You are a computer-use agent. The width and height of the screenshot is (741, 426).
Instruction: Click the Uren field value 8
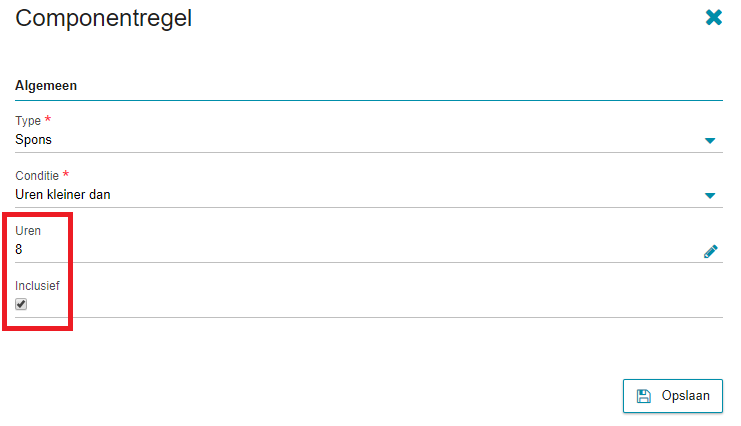(18, 249)
